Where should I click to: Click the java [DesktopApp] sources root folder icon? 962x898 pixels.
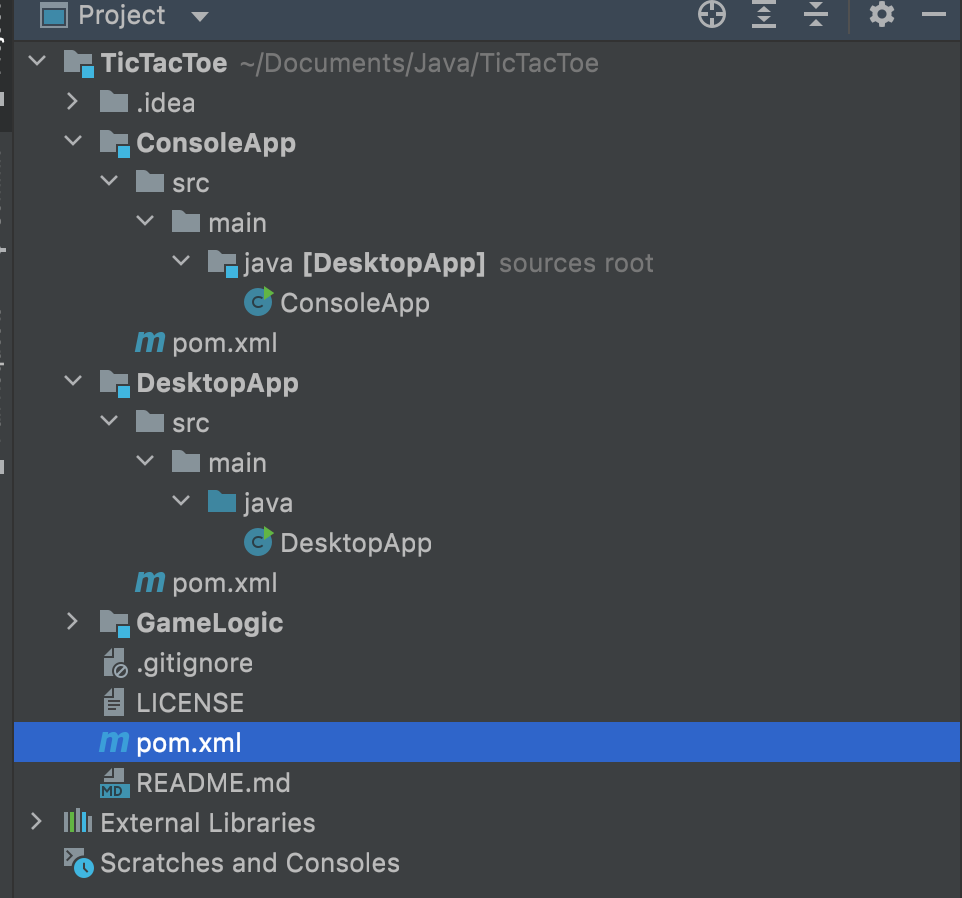pyautogui.click(x=223, y=264)
